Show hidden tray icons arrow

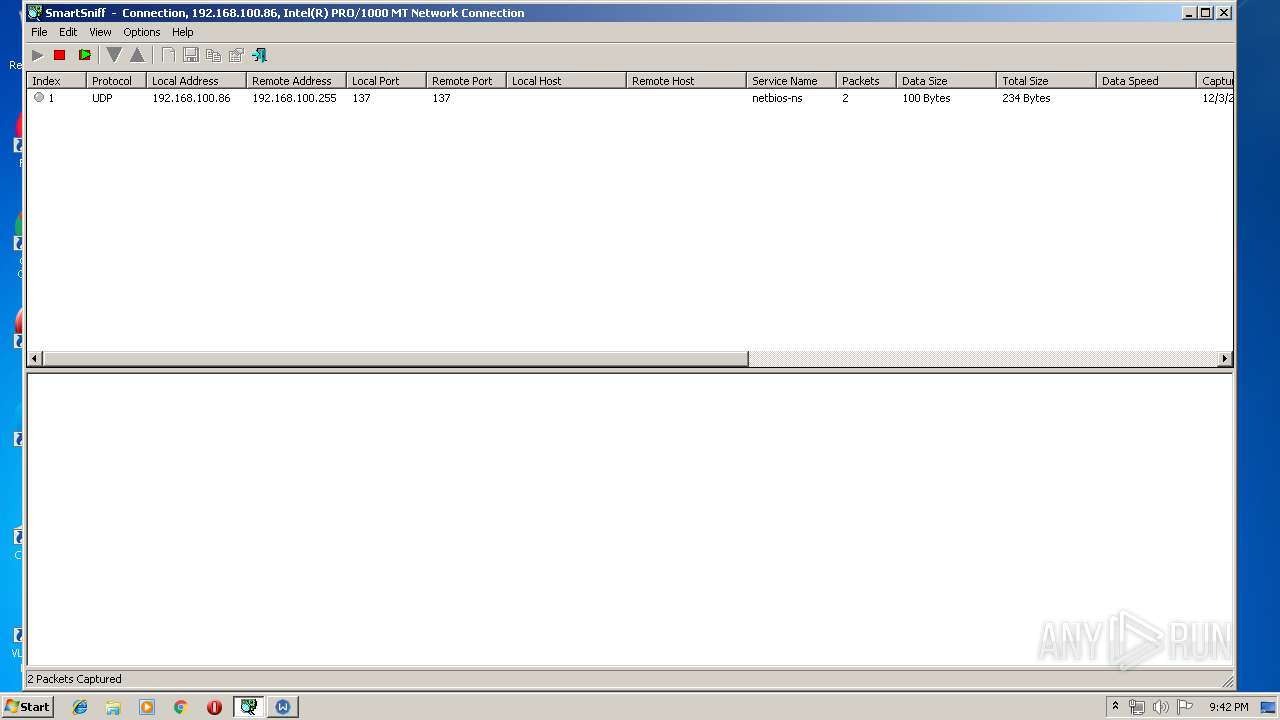(x=1115, y=706)
